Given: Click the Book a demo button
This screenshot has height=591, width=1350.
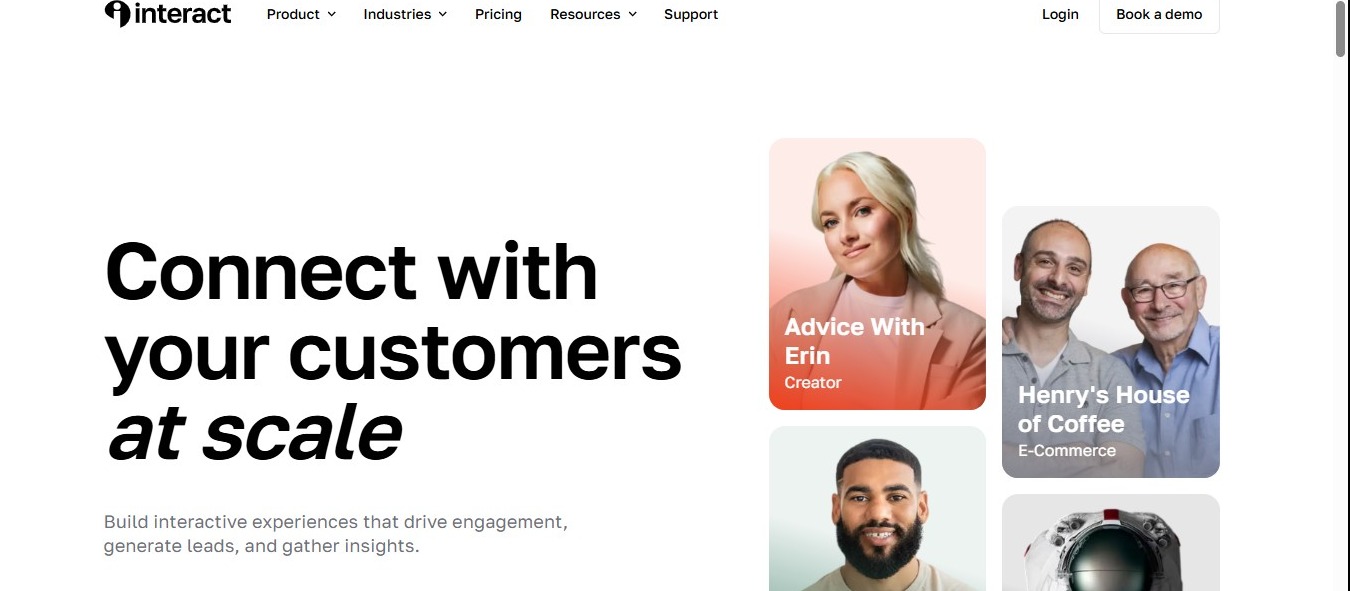Looking at the screenshot, I should (x=1159, y=14).
